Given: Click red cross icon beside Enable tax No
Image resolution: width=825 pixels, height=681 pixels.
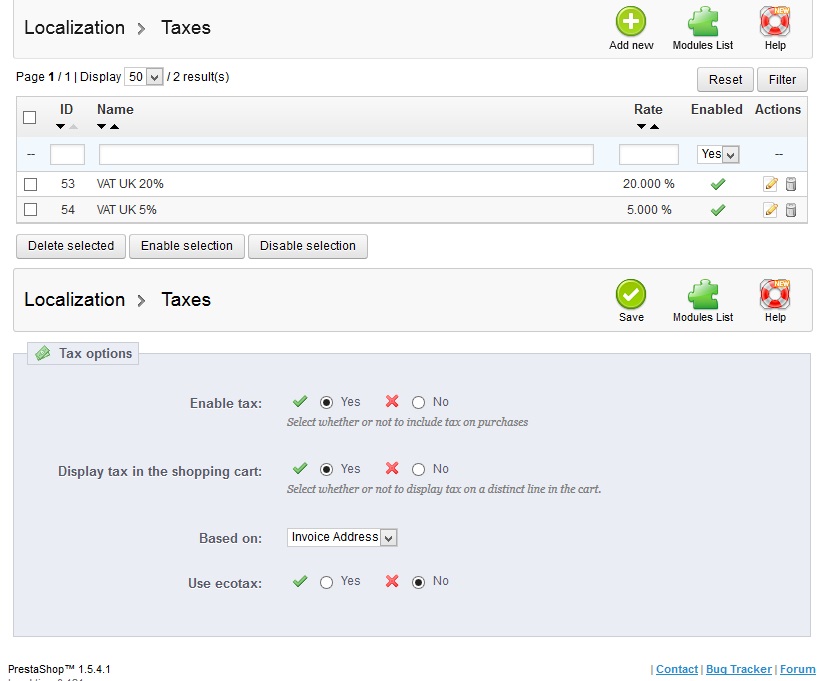Looking at the screenshot, I should pyautogui.click(x=392, y=402).
